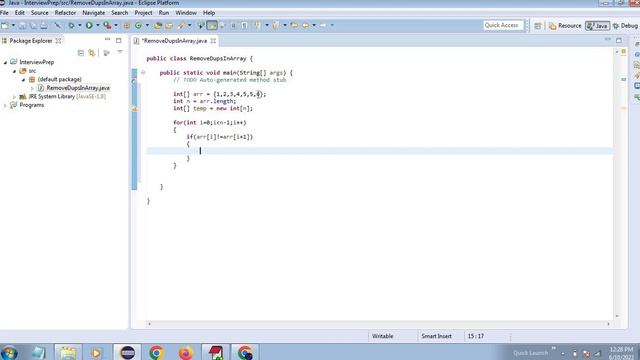Click the New file toolbar icon
This screenshot has height=360, width=640.
point(5,25)
